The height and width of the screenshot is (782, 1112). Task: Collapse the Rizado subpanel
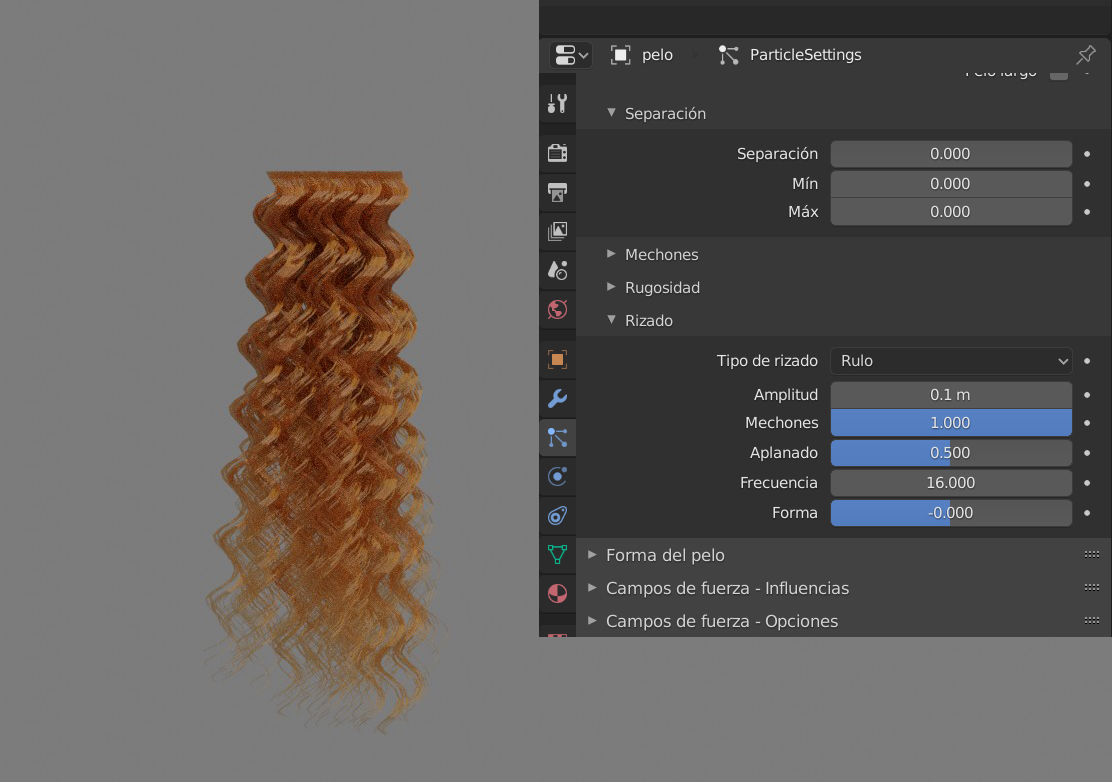tap(611, 320)
